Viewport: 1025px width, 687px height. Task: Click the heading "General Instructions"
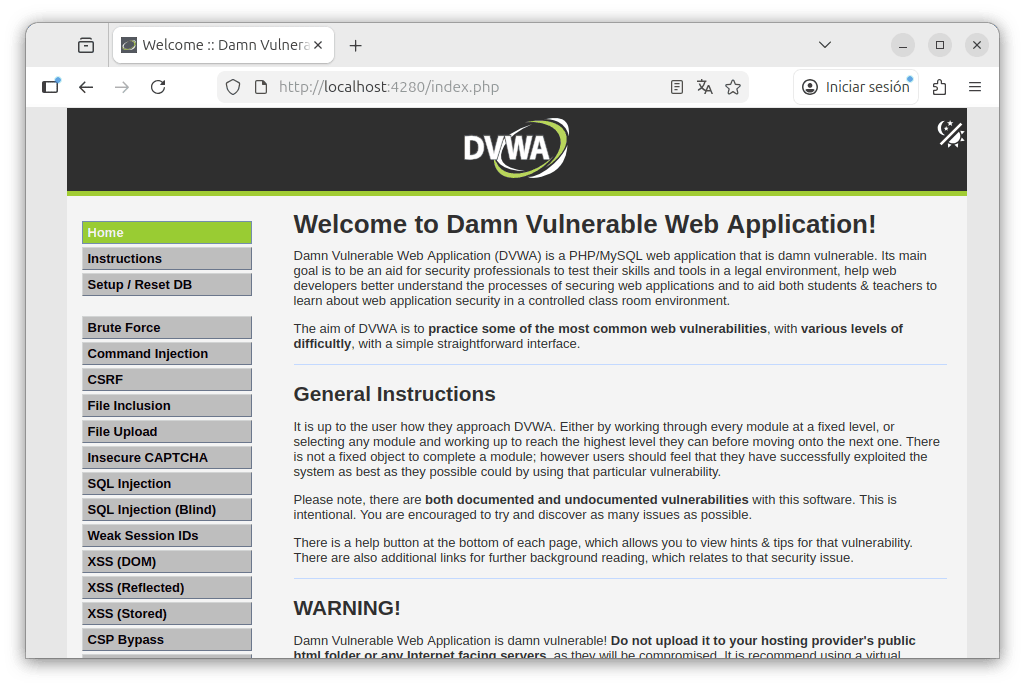coord(394,394)
